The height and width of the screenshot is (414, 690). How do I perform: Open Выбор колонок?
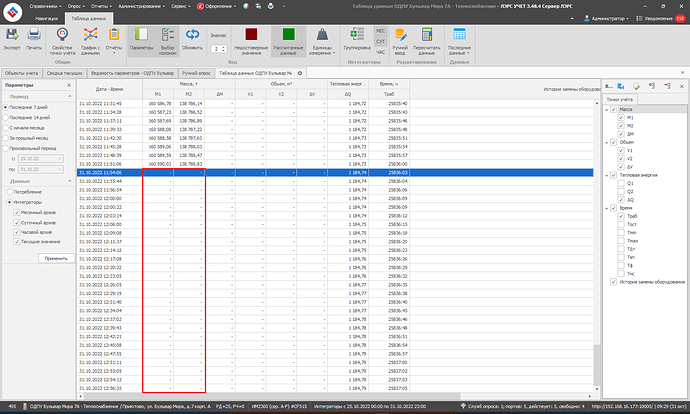click(167, 41)
